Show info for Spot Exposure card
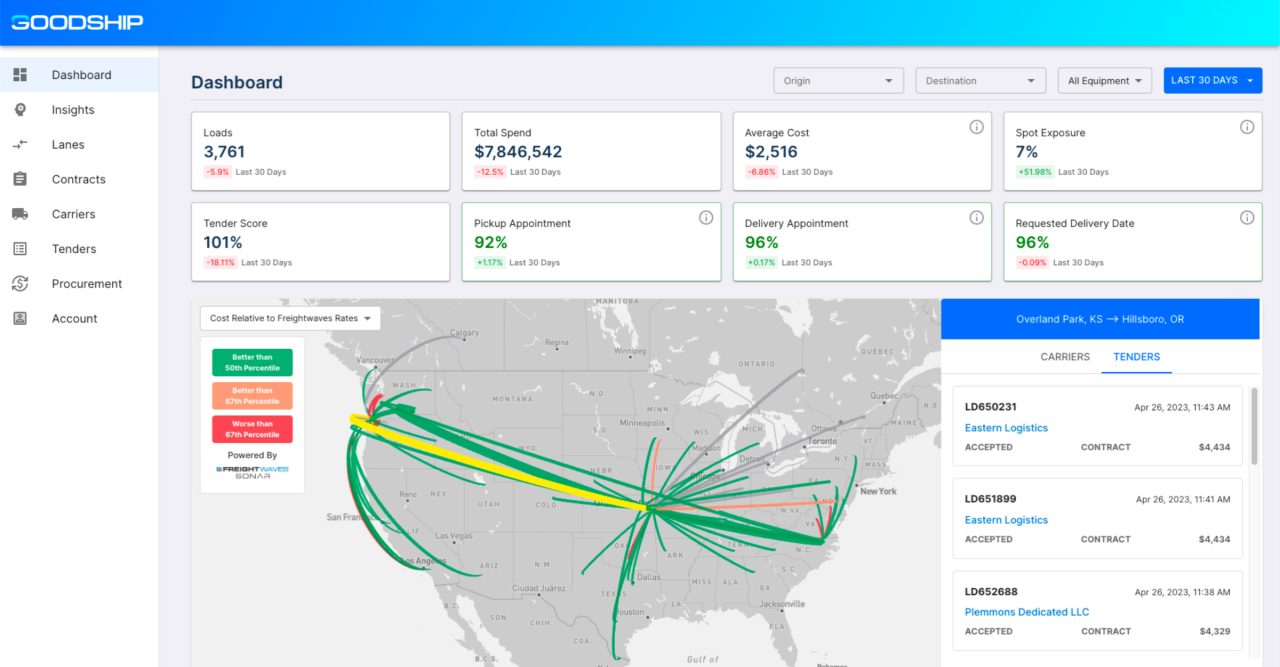Screen dimensions: 1280x667 (1247, 127)
